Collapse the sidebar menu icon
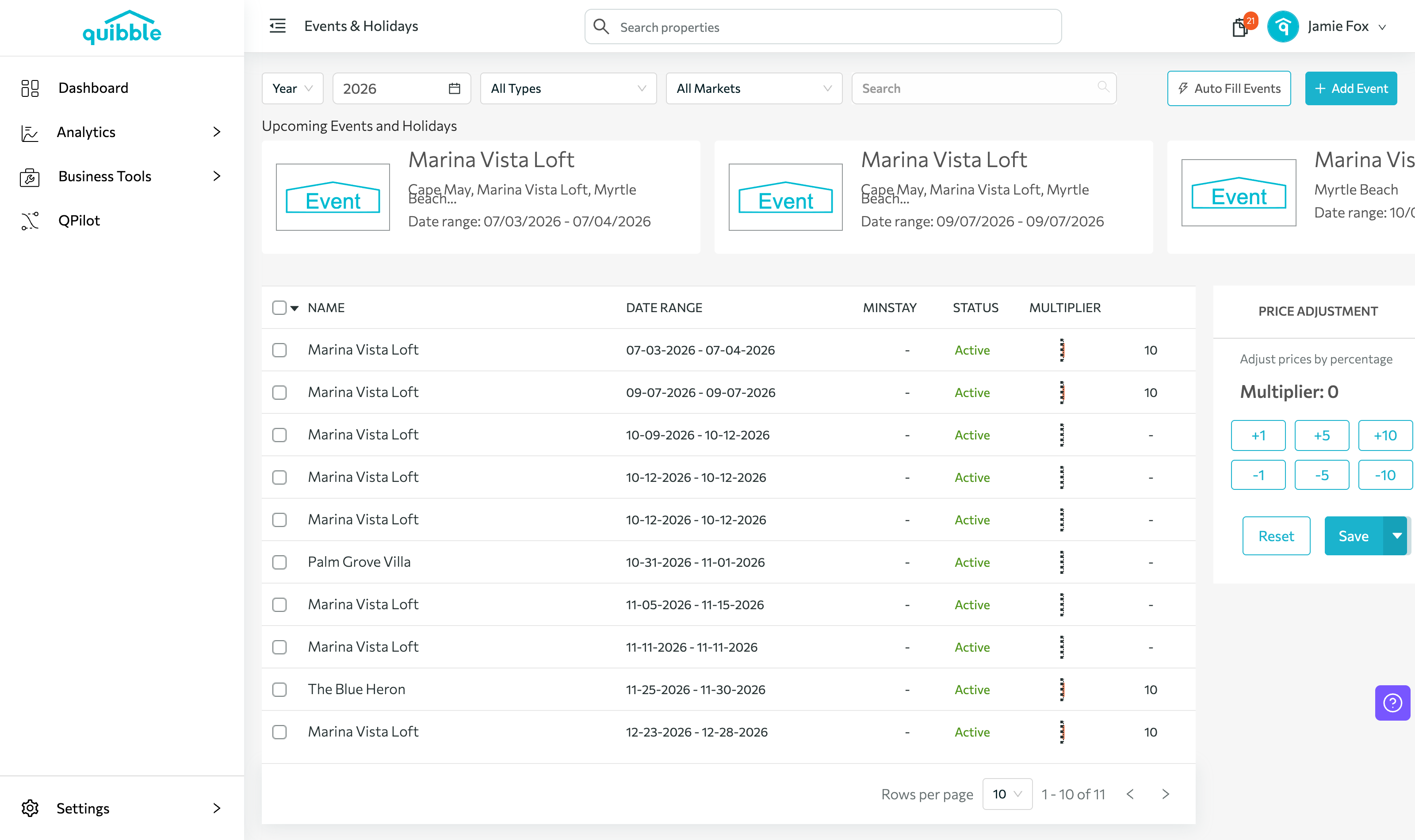The width and height of the screenshot is (1415, 840). 277,26
